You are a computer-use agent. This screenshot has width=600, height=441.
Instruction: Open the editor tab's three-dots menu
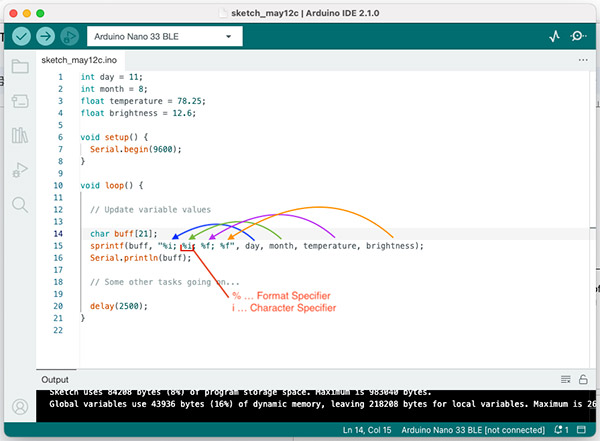pos(583,60)
